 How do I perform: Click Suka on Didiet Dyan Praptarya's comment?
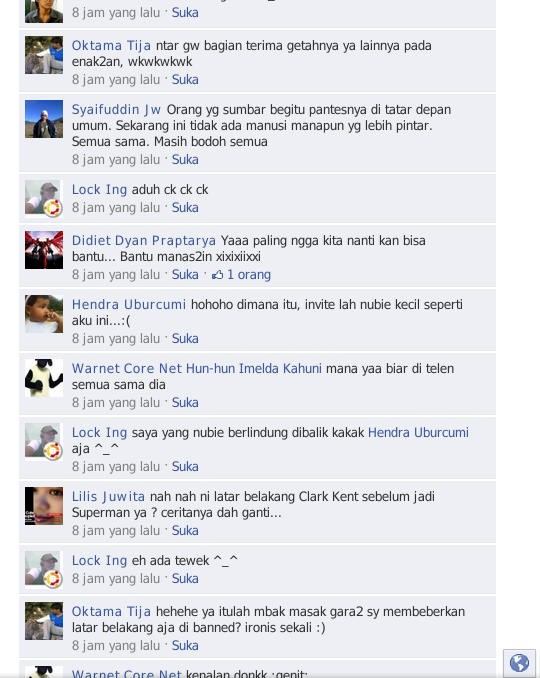pos(185,275)
